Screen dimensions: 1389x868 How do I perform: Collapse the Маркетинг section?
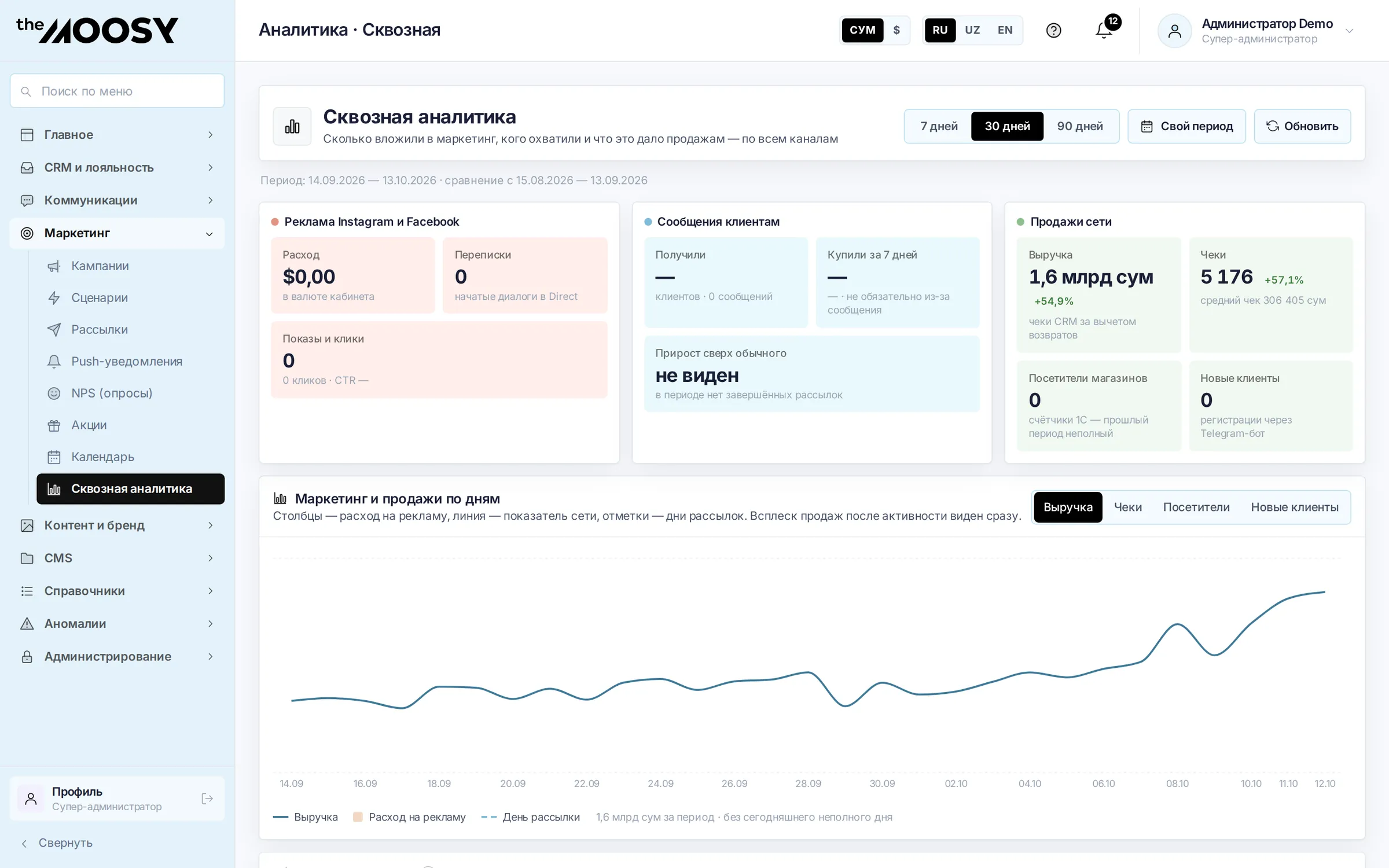click(x=117, y=233)
